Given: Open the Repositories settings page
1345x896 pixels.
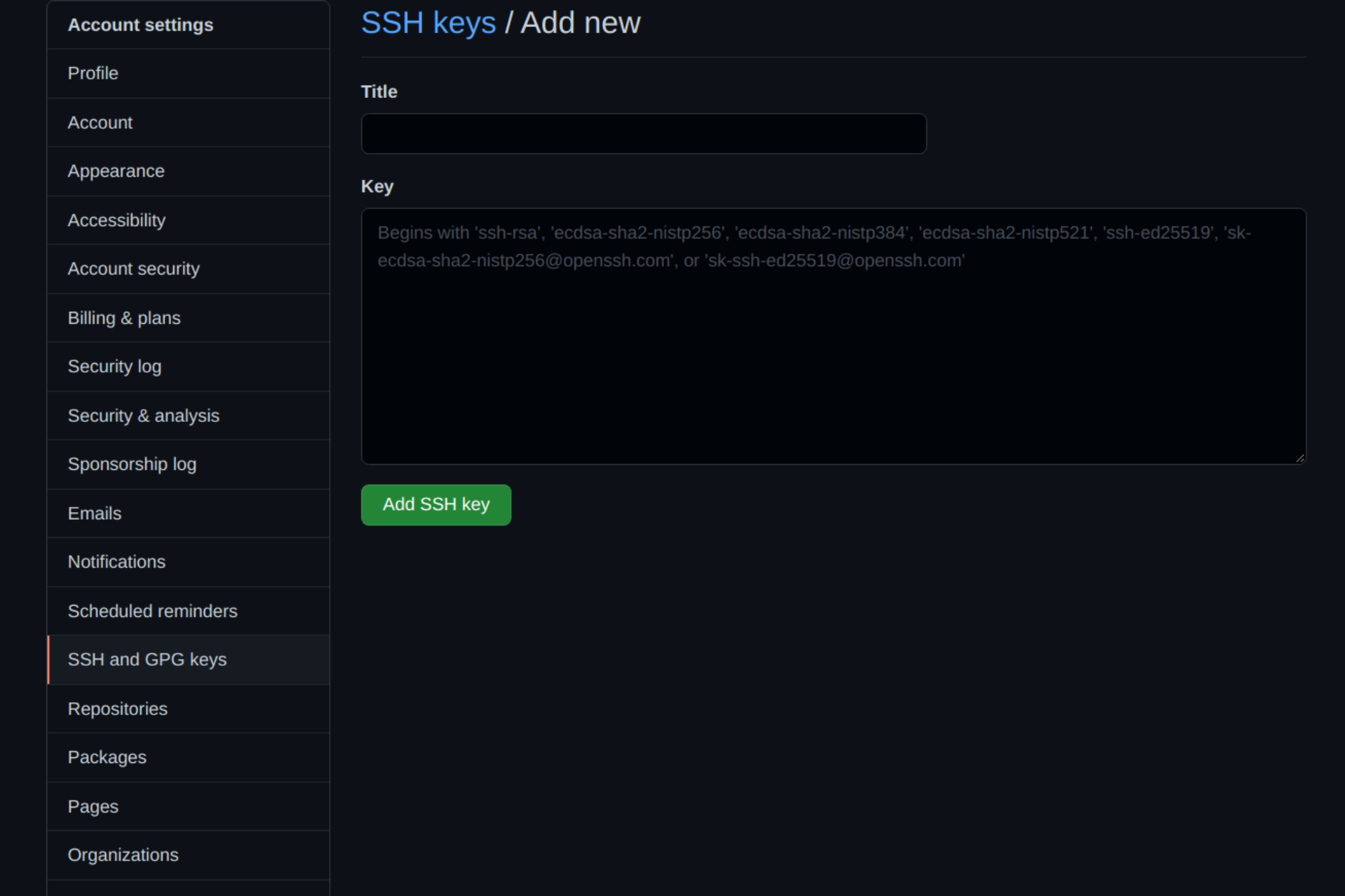Looking at the screenshot, I should [x=117, y=709].
